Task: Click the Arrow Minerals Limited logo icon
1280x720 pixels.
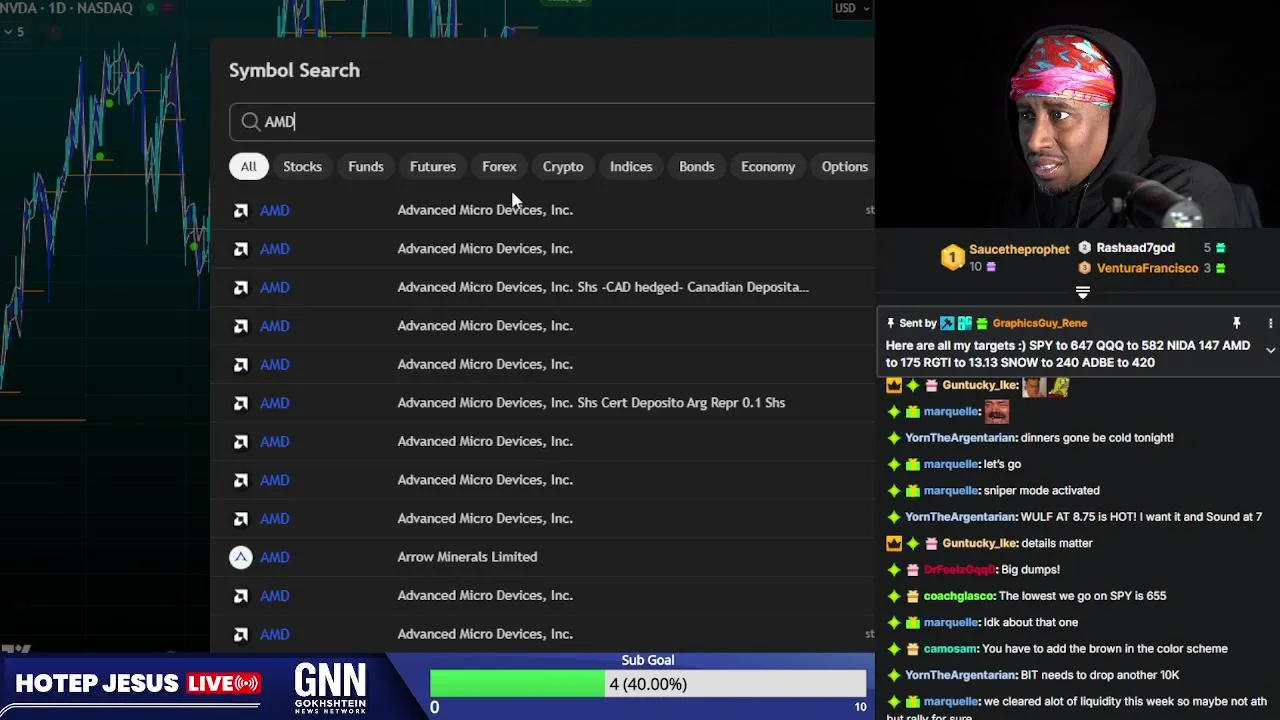Action: (241, 557)
